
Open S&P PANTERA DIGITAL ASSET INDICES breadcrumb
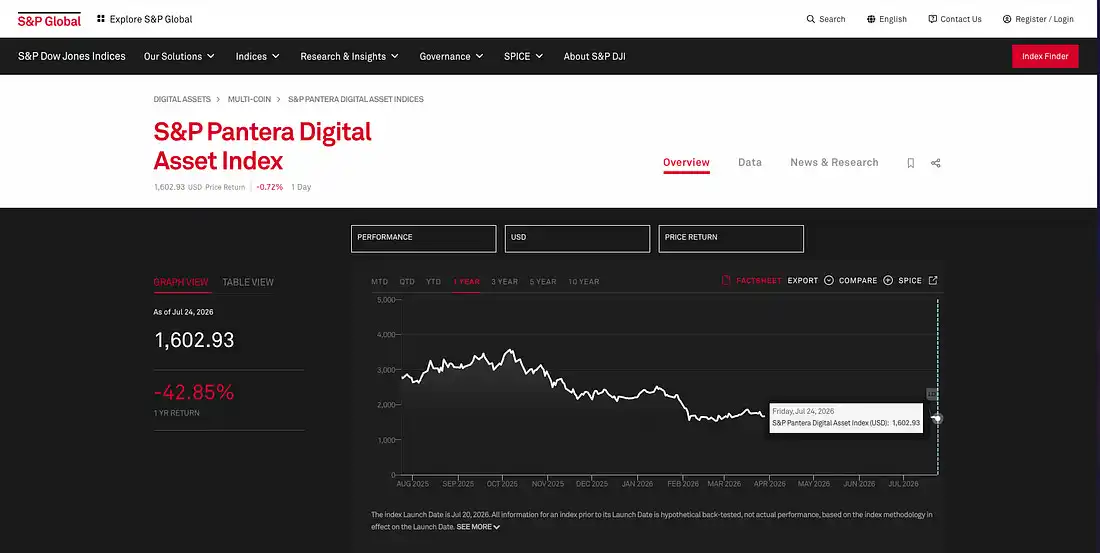[x=356, y=99]
